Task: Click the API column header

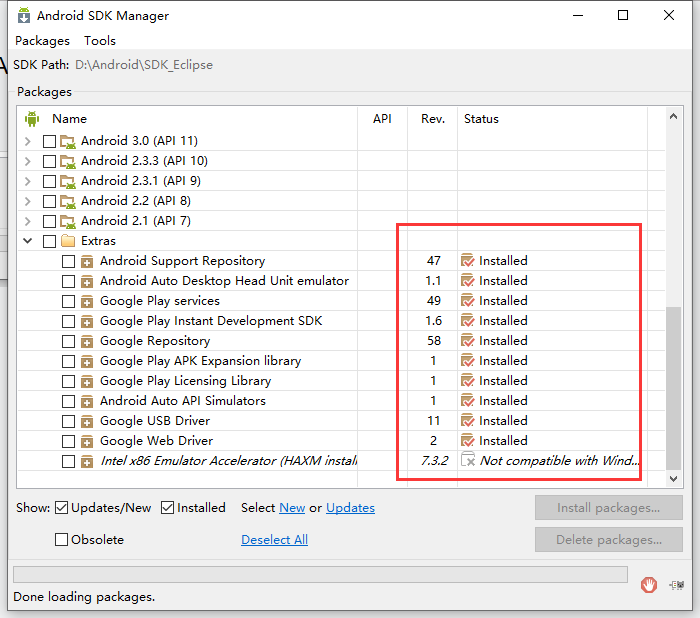Action: 382,119
